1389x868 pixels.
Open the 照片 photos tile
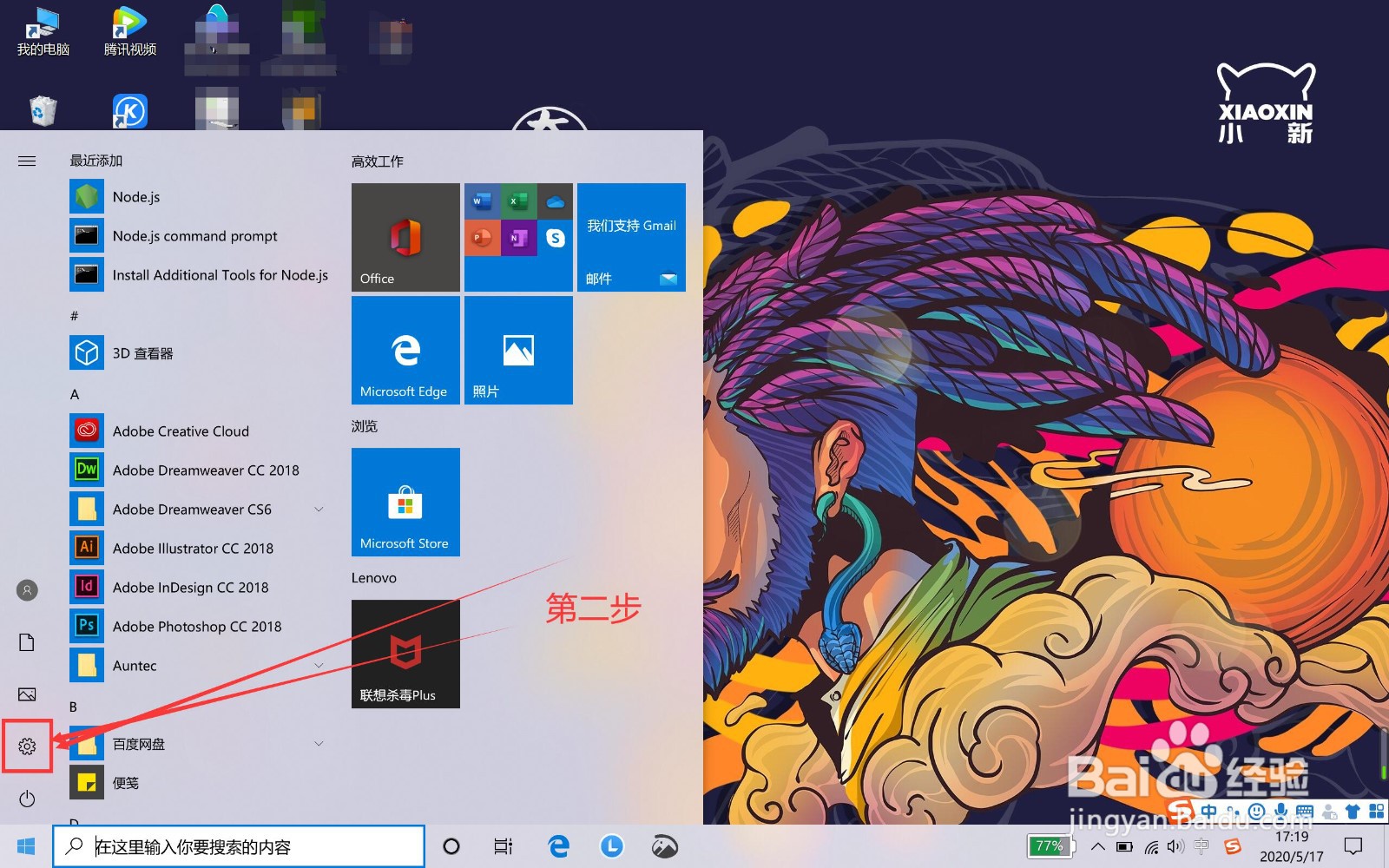[x=518, y=350]
